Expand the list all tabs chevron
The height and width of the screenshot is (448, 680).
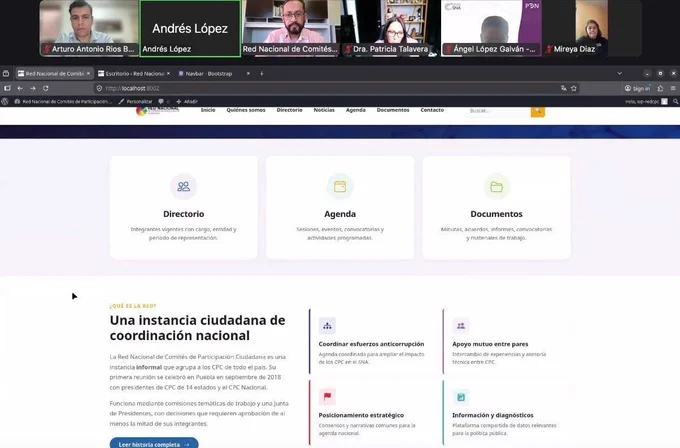619,74
